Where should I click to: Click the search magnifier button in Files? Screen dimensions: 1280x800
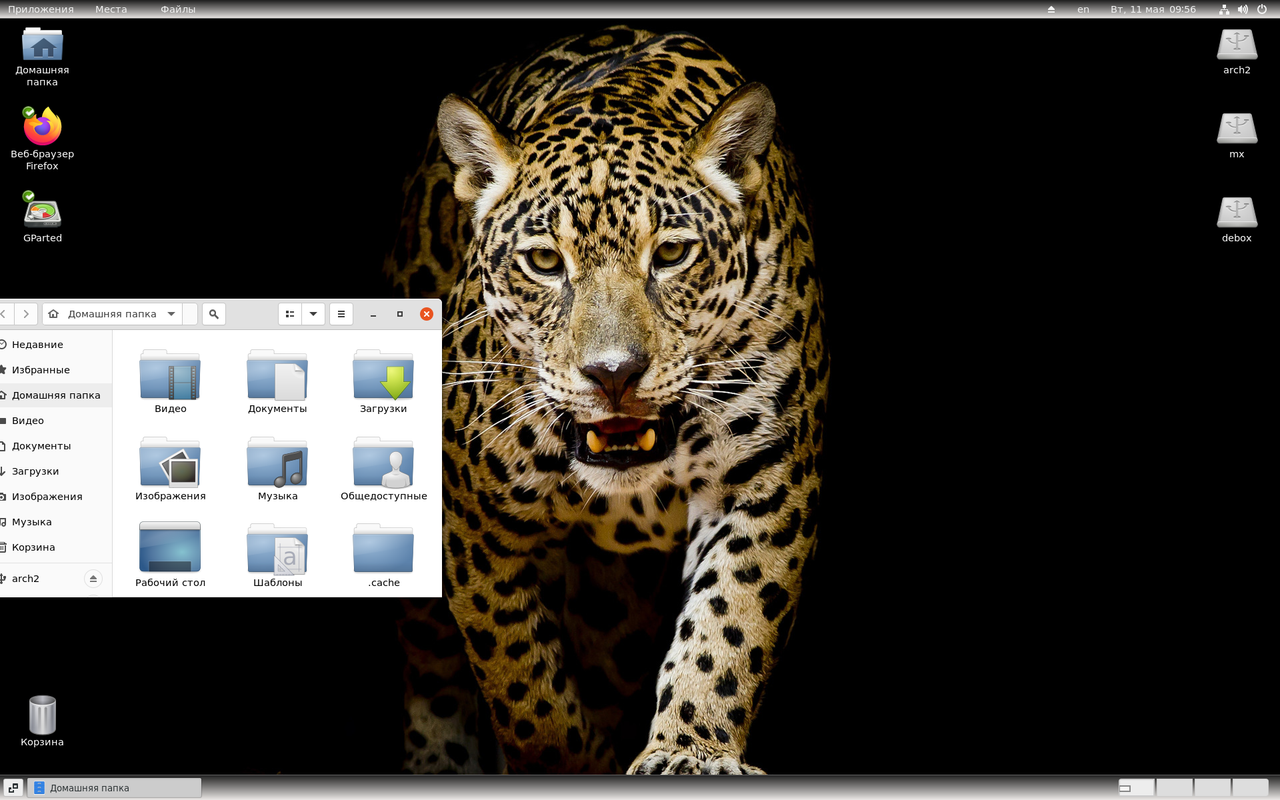[x=213, y=314]
